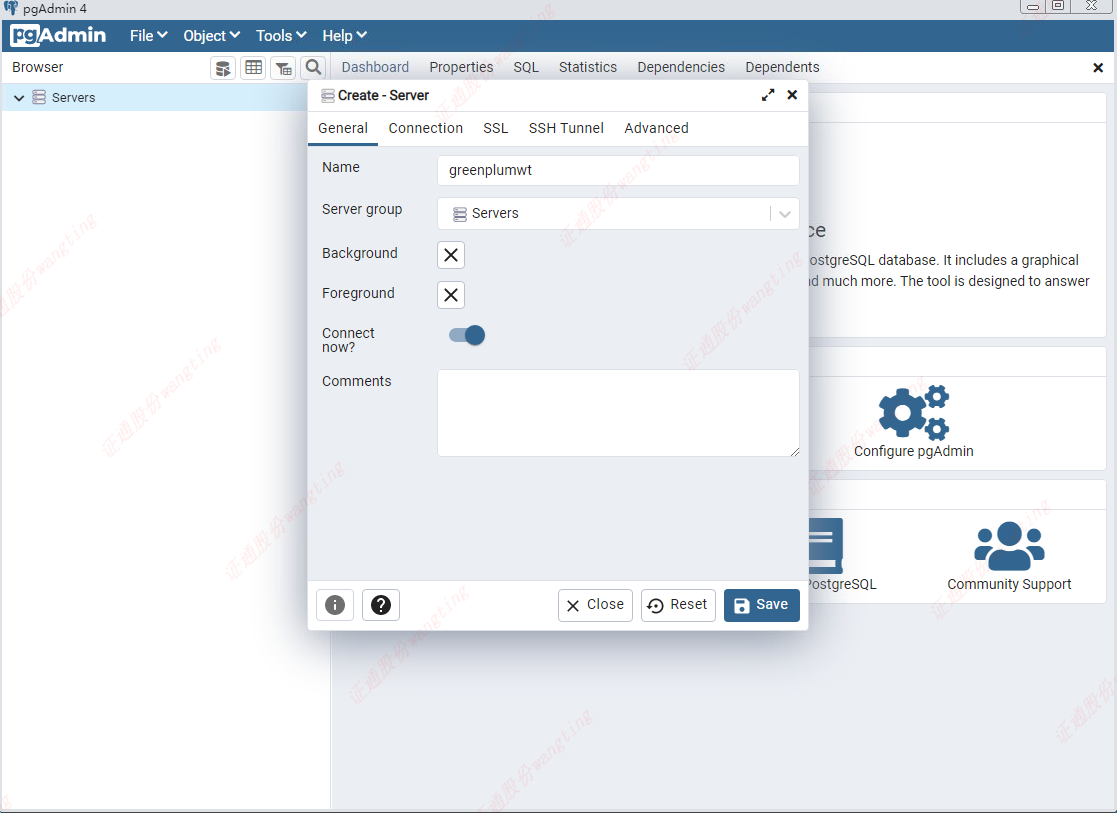Click the Create - Server title icon
The image size is (1117, 813).
[x=328, y=95]
